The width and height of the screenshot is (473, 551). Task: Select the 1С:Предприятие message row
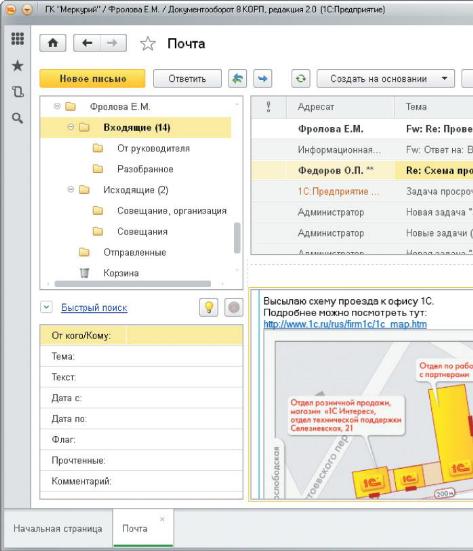(362, 192)
